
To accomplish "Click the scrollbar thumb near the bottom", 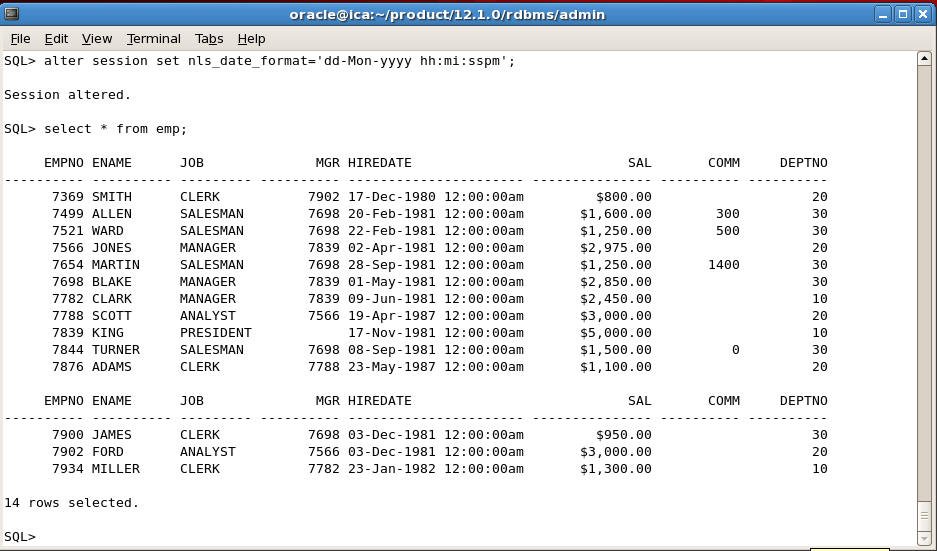I will click(x=924, y=515).
